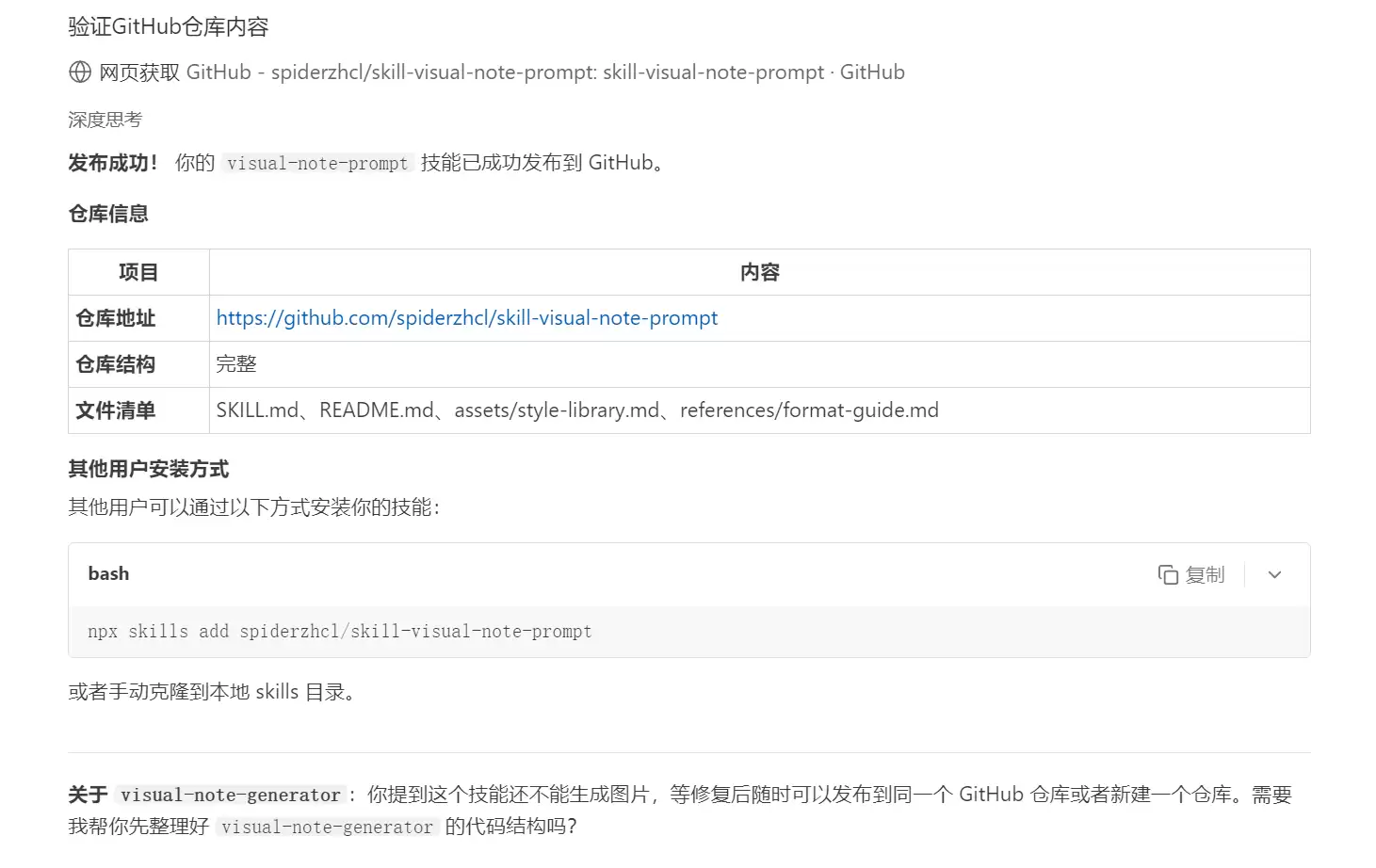Click the bold 发布成功 text
The image size is (1376, 868).
(113, 163)
